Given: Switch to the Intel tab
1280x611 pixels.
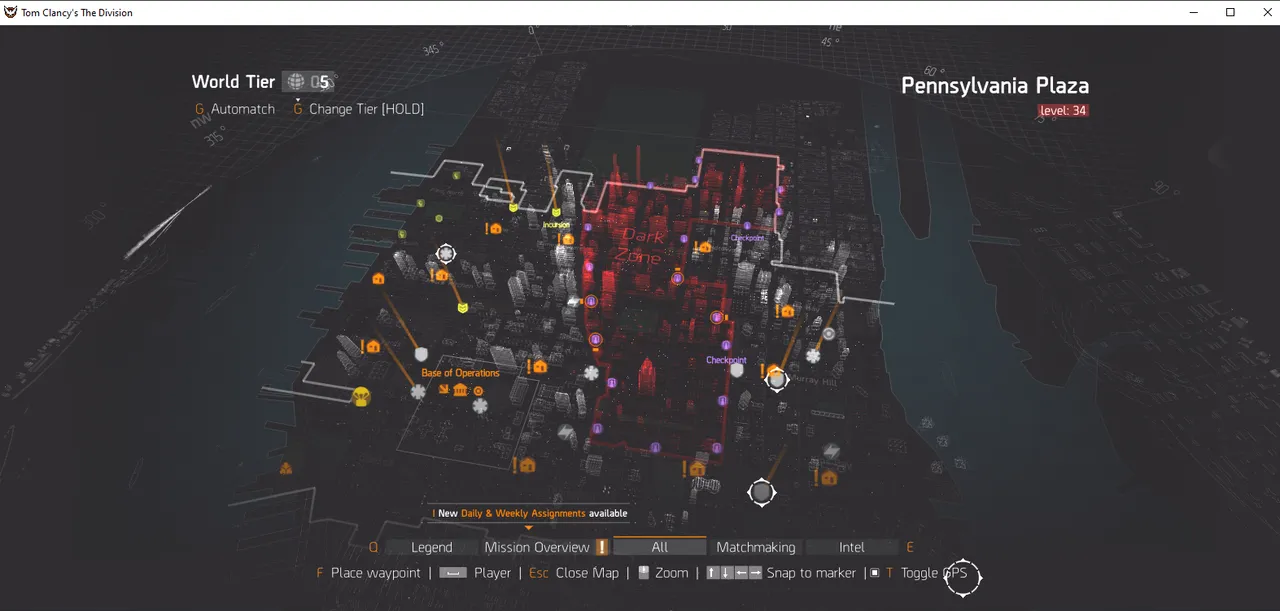Looking at the screenshot, I should point(852,547).
